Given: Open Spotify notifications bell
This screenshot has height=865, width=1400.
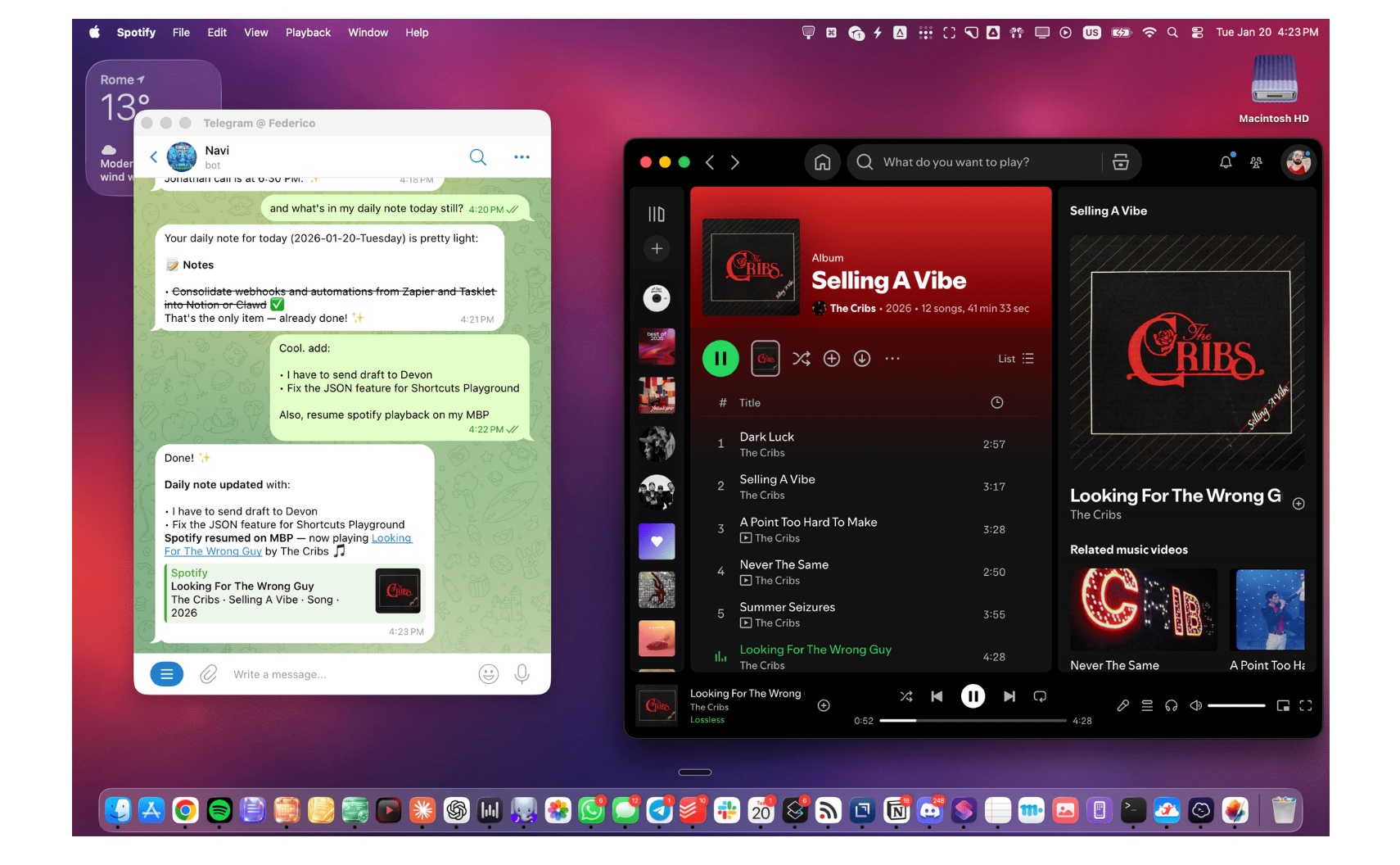Looking at the screenshot, I should click(x=1226, y=162).
